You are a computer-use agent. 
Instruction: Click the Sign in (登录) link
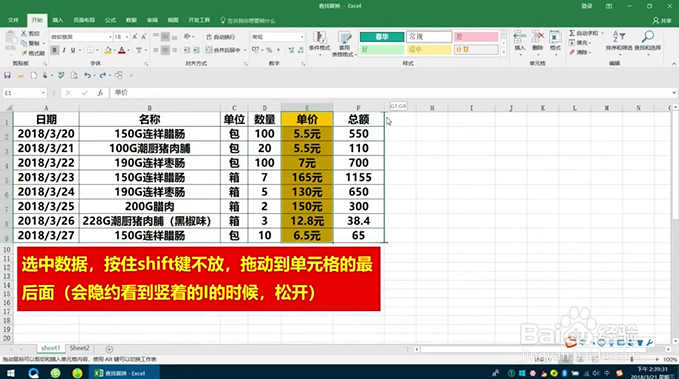(x=586, y=6)
